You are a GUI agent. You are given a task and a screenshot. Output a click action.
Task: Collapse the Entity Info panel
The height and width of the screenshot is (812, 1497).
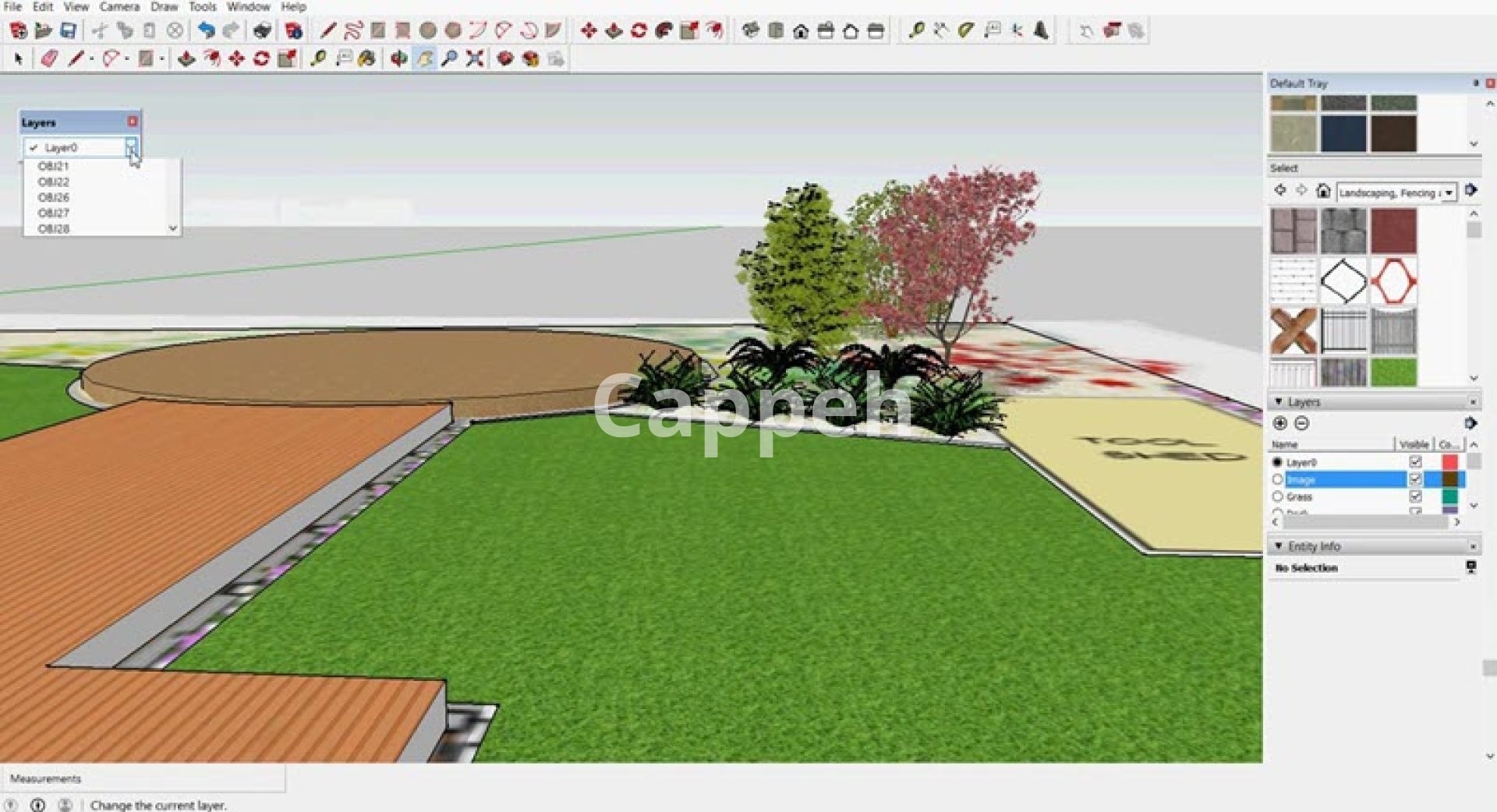point(1279,546)
